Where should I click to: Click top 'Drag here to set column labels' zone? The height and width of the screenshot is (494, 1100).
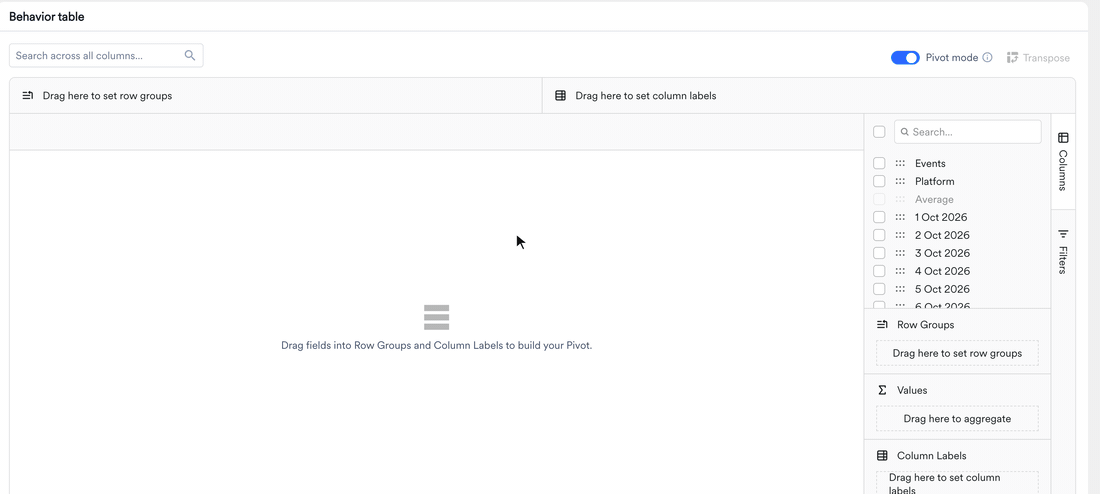tap(808, 95)
